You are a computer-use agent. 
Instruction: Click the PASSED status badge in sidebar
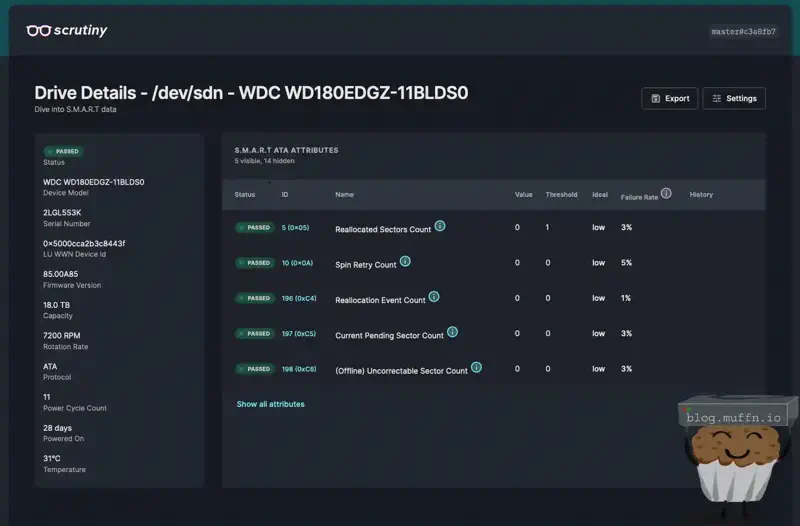(63, 151)
